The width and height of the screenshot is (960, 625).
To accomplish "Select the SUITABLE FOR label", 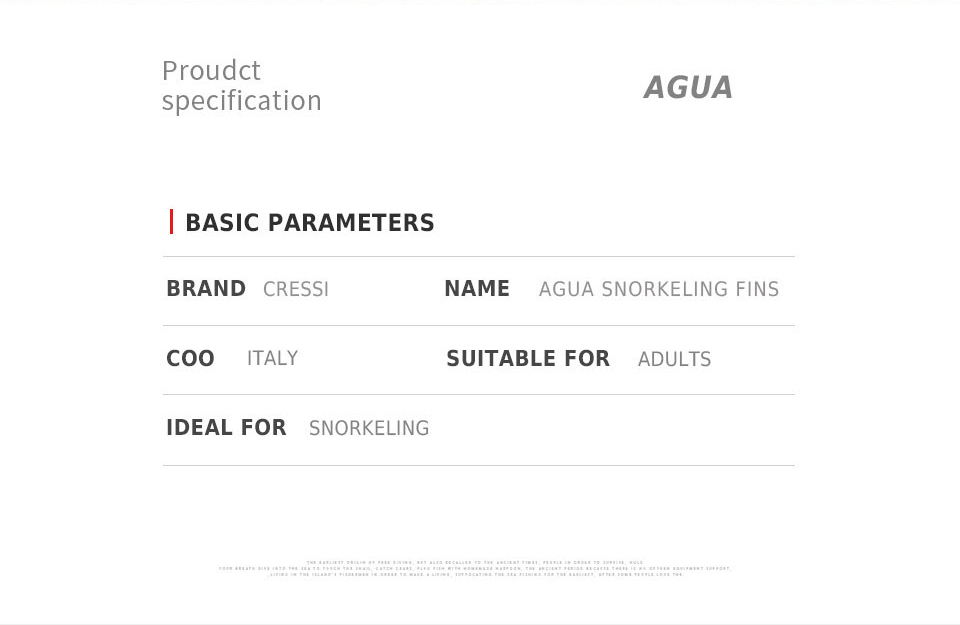I will tap(528, 358).
